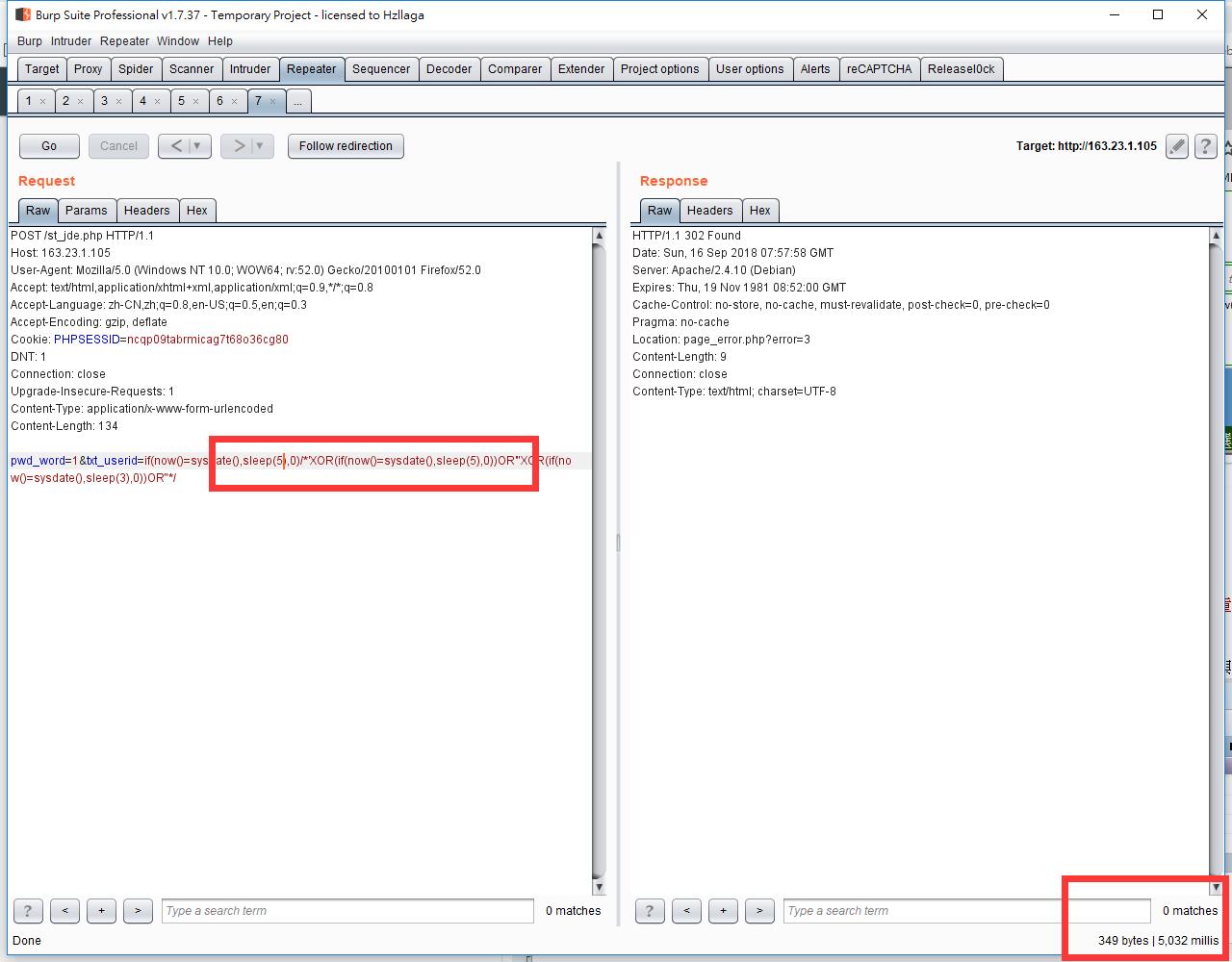Go to previous match in response search
The height and width of the screenshot is (962, 1232).
click(x=686, y=911)
